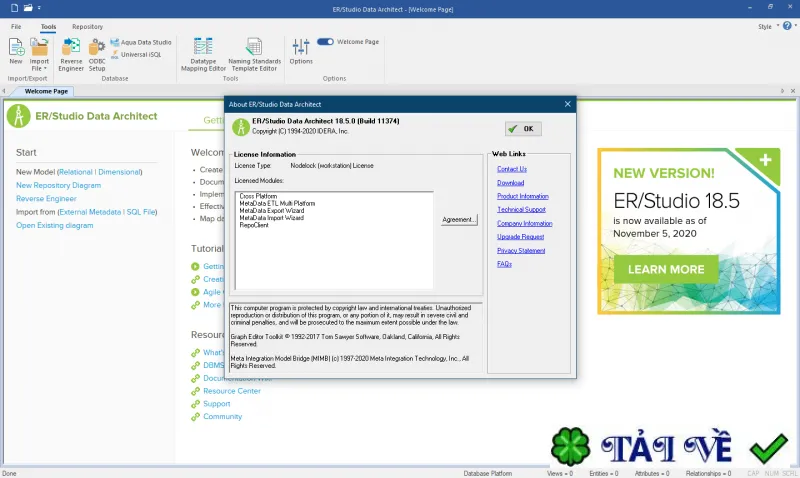Click OK in the About dialog
800x478 pixels.
[523, 129]
